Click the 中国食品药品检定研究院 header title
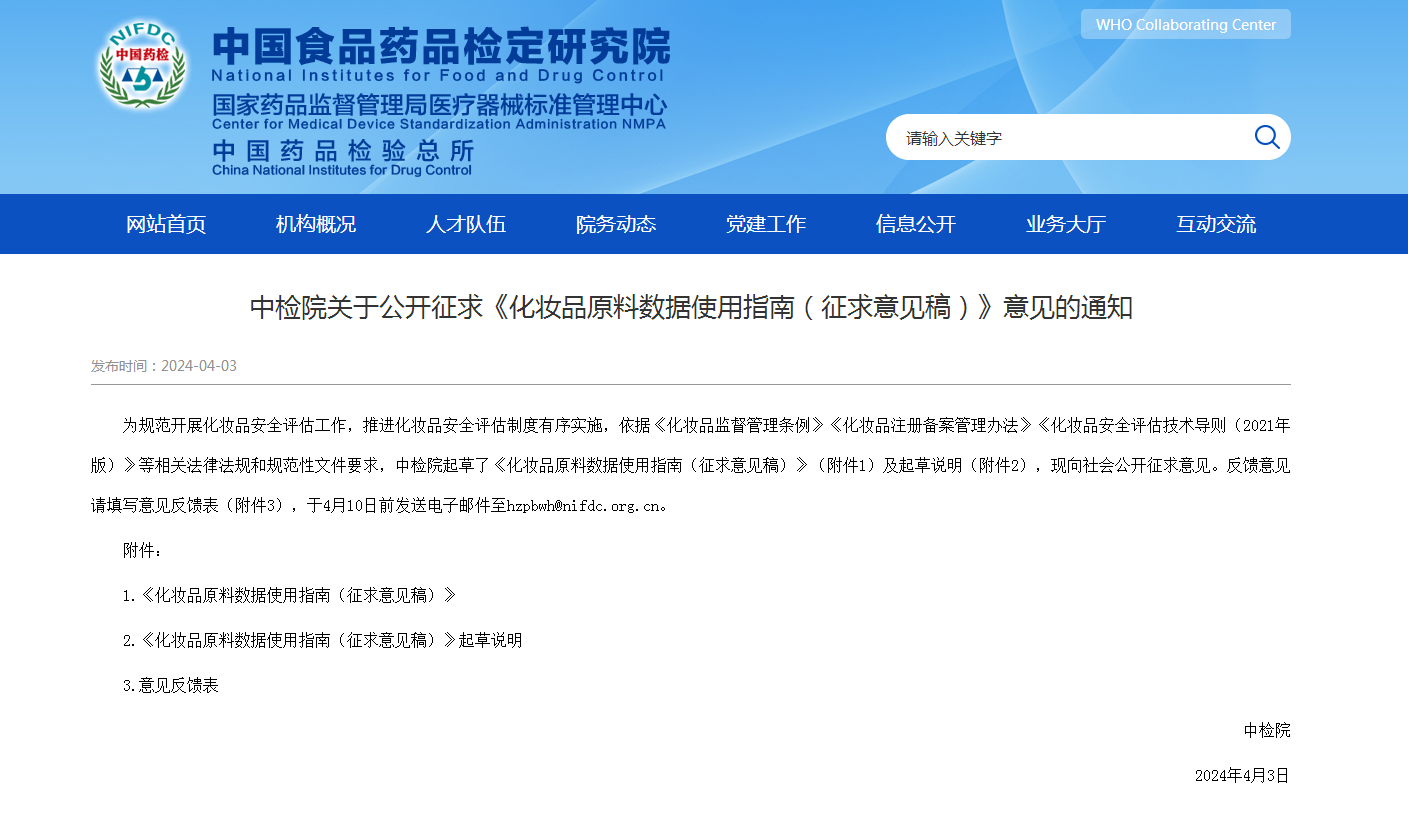Image resolution: width=1408 pixels, height=813 pixels. pos(441,46)
